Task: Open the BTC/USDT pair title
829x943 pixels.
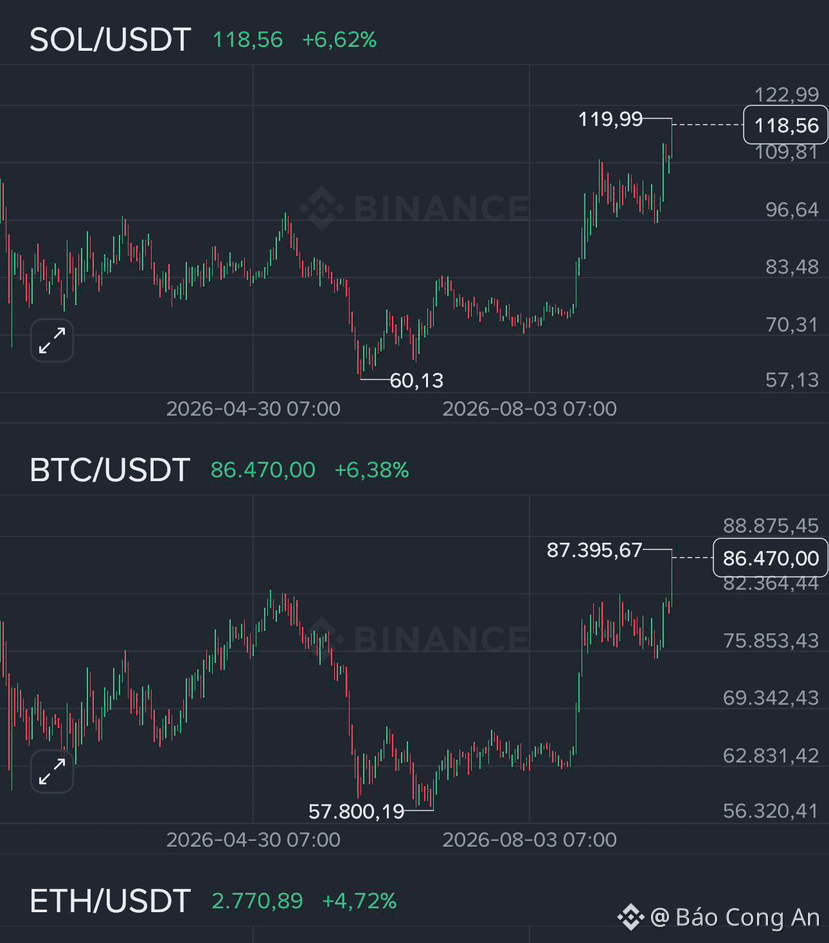Action: click(110, 470)
